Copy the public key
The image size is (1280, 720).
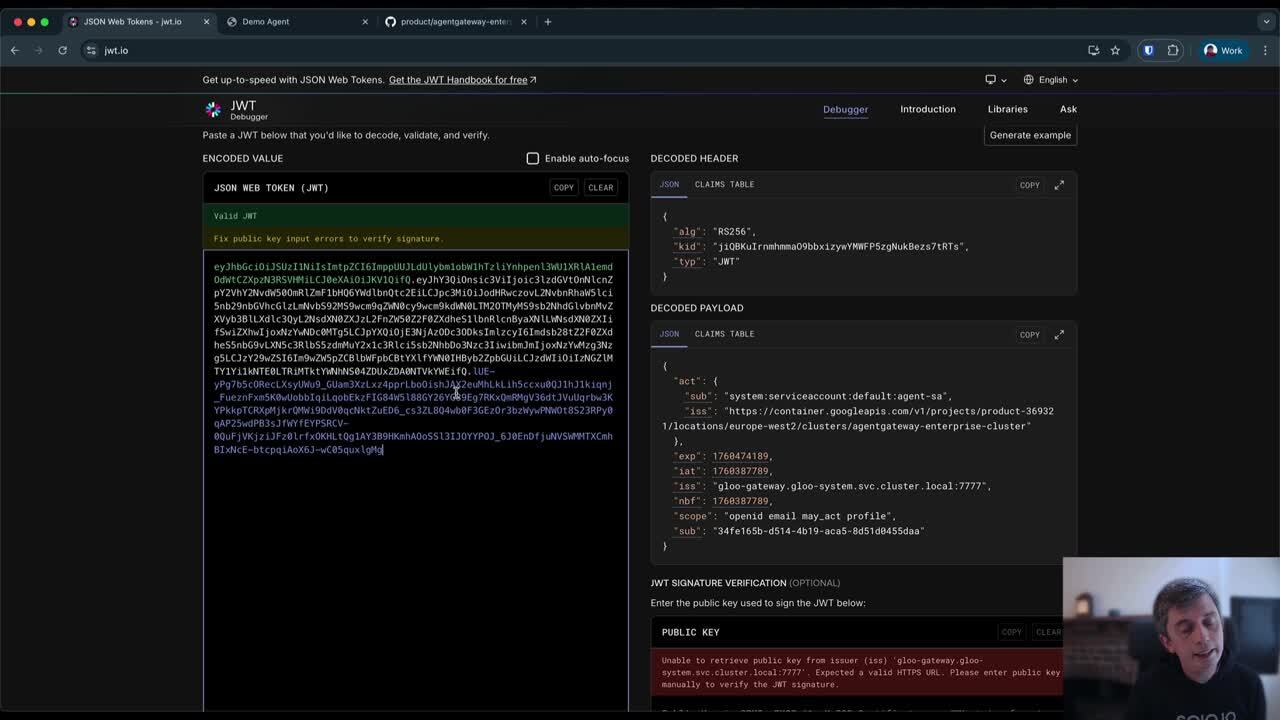pyautogui.click(x=1011, y=632)
